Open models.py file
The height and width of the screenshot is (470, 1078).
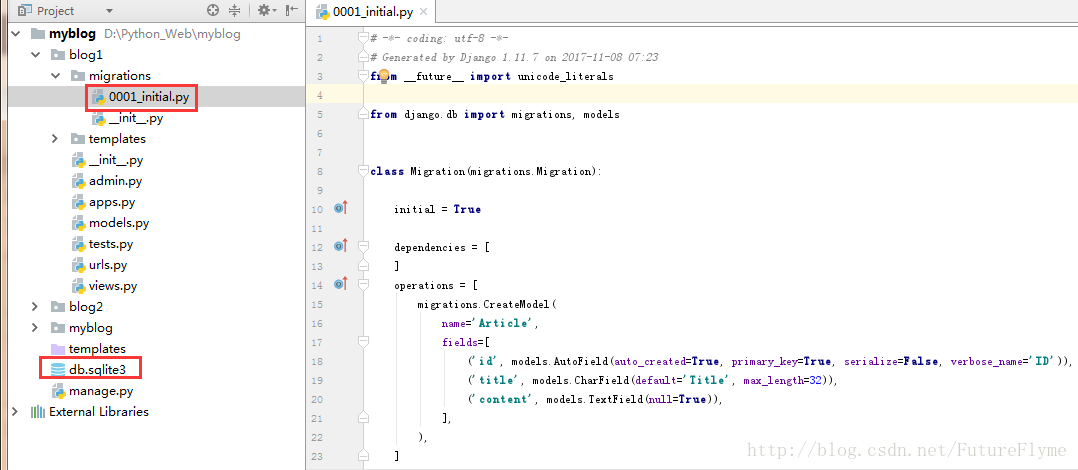click(x=119, y=223)
